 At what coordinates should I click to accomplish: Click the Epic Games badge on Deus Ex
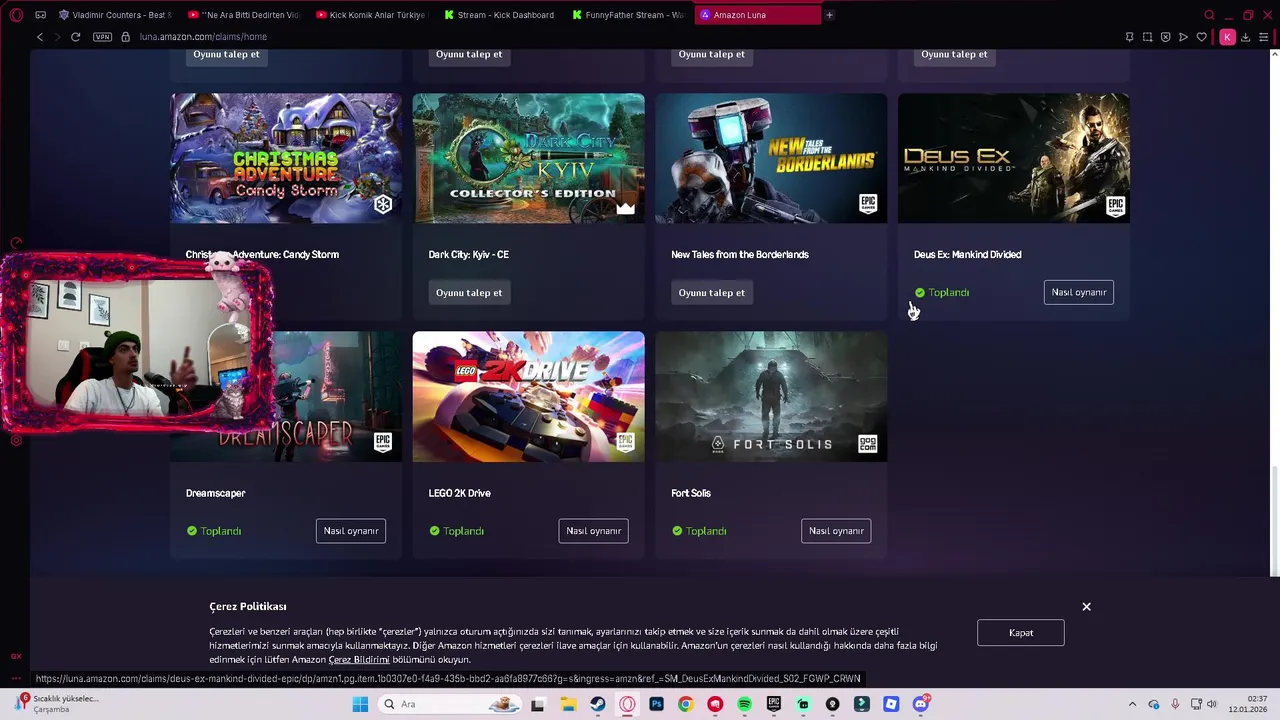pos(1115,206)
